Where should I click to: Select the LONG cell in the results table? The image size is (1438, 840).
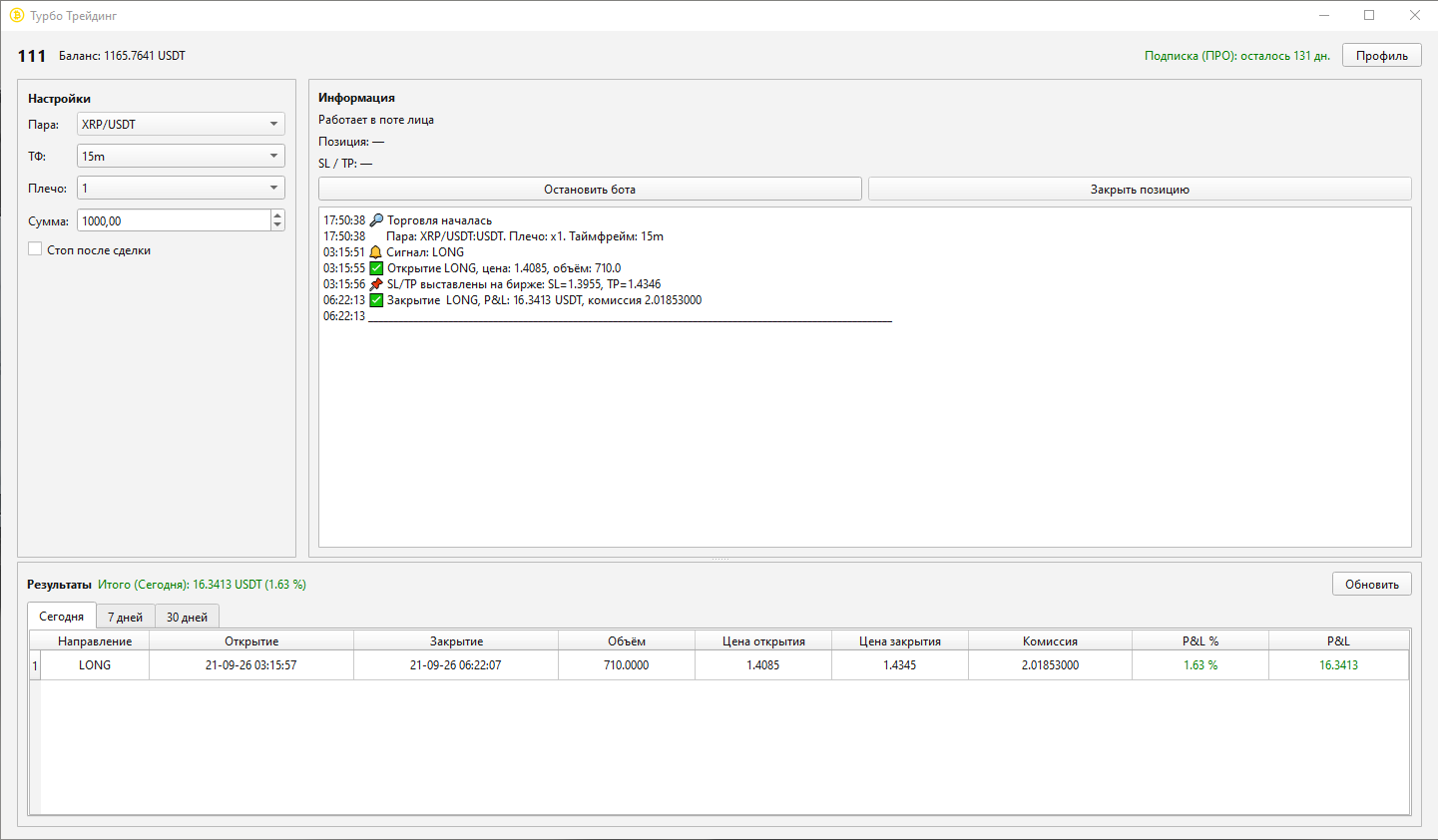[95, 665]
